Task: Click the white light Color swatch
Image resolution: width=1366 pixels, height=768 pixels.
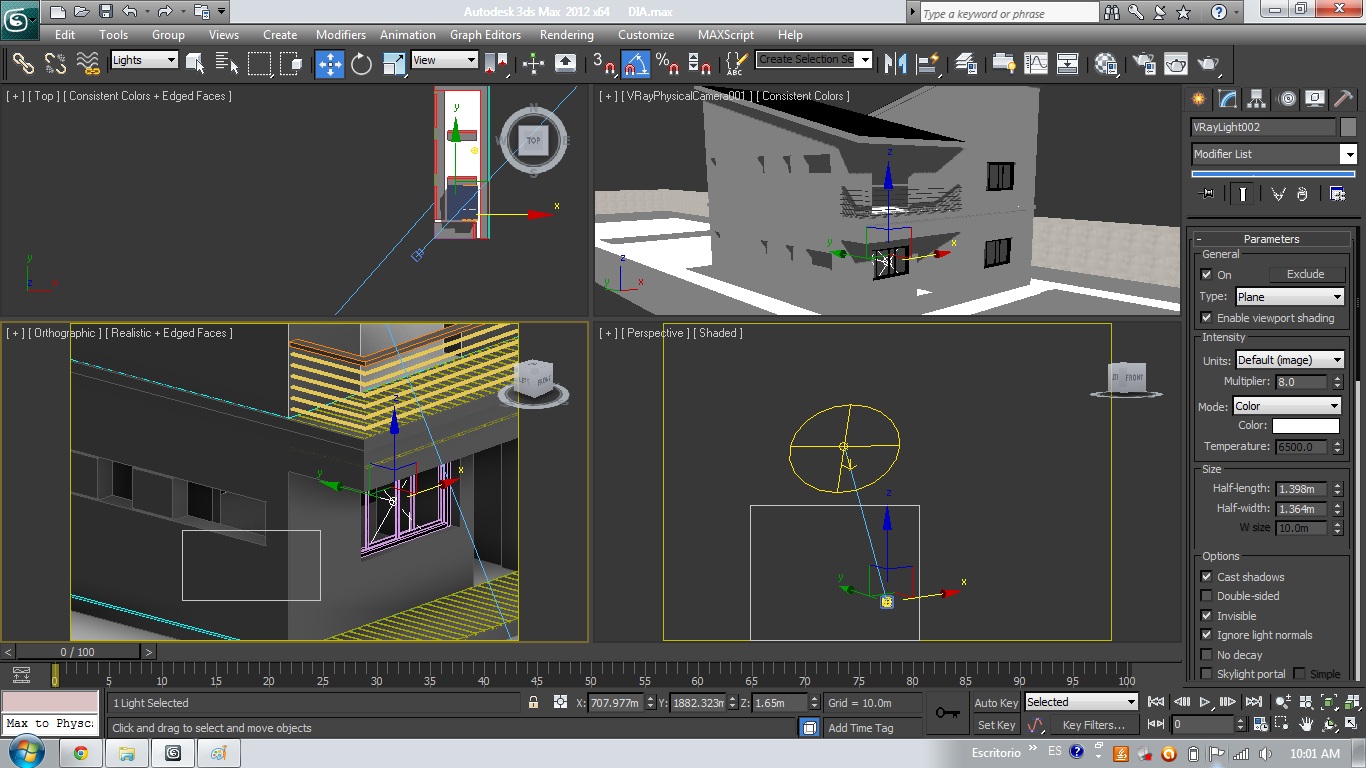Action: (x=1305, y=426)
